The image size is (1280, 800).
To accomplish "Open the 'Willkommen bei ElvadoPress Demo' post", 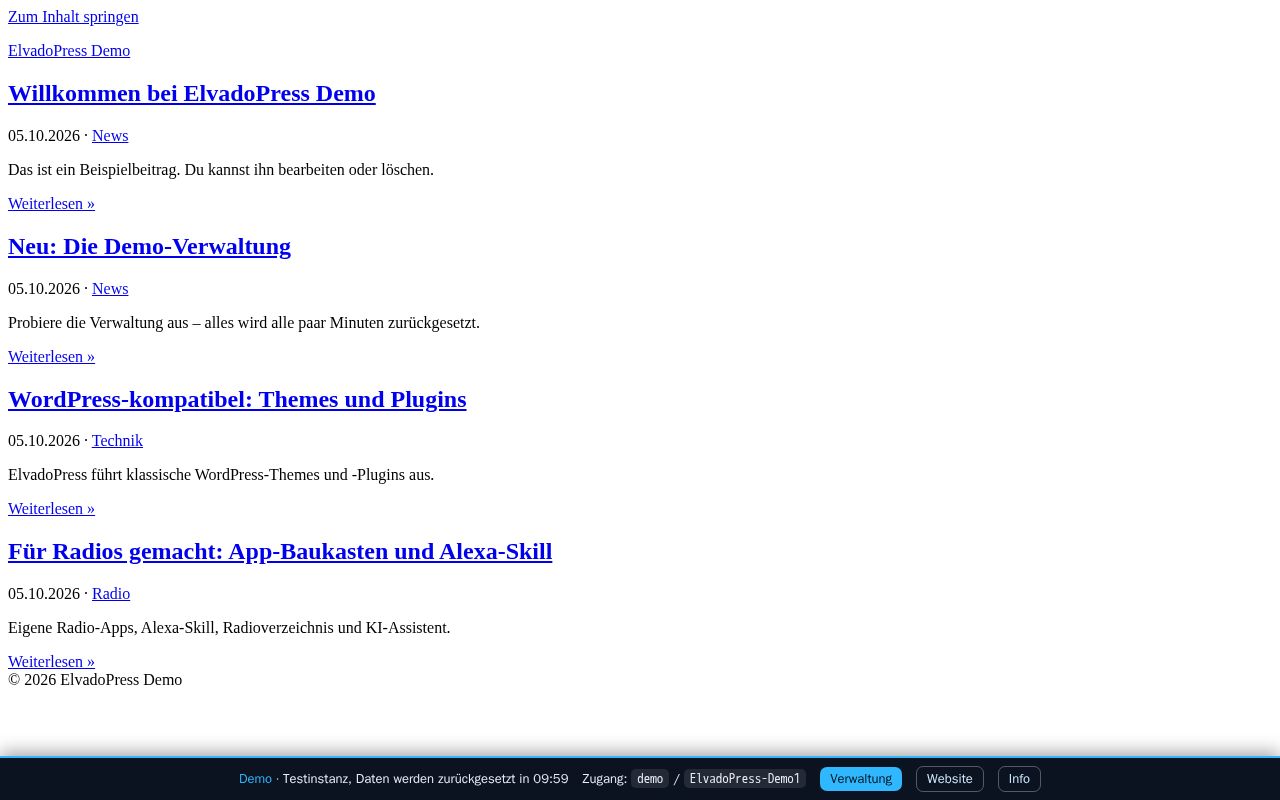I will coord(192,93).
